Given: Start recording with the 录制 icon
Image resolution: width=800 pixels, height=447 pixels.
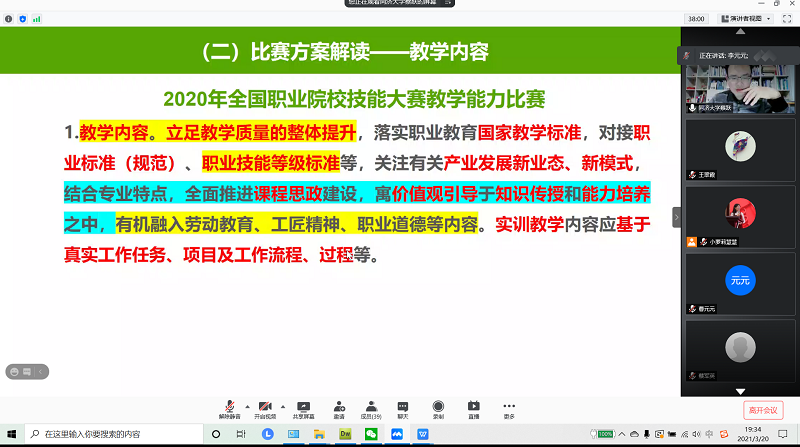Looking at the screenshot, I should [x=438, y=407].
